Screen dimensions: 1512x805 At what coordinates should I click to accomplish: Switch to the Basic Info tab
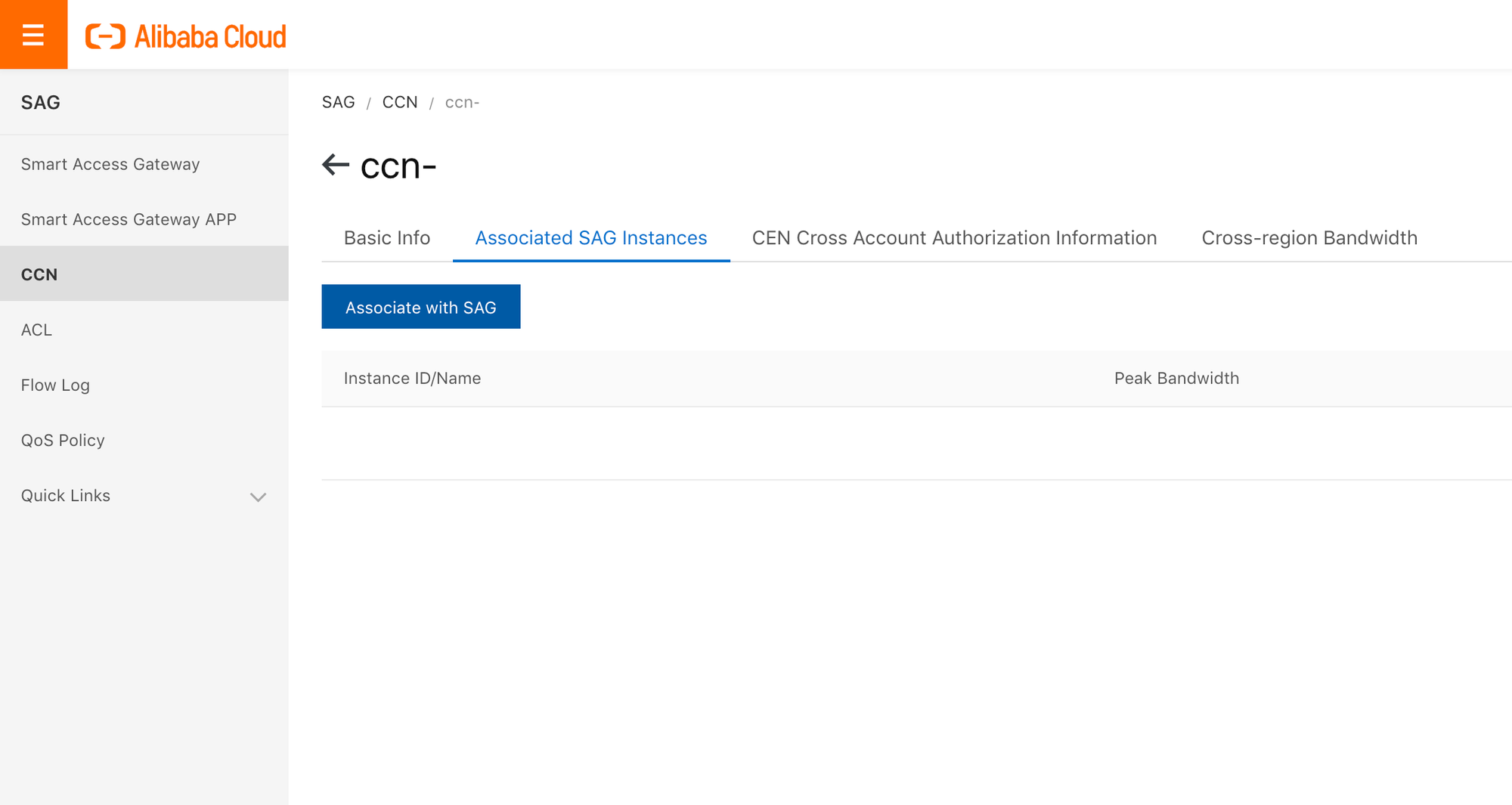tap(386, 237)
